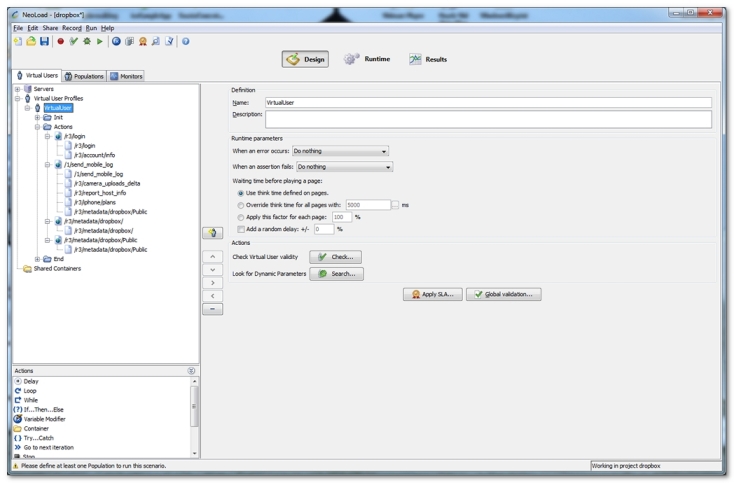Click the gray server stack toolbar icon

(130, 42)
